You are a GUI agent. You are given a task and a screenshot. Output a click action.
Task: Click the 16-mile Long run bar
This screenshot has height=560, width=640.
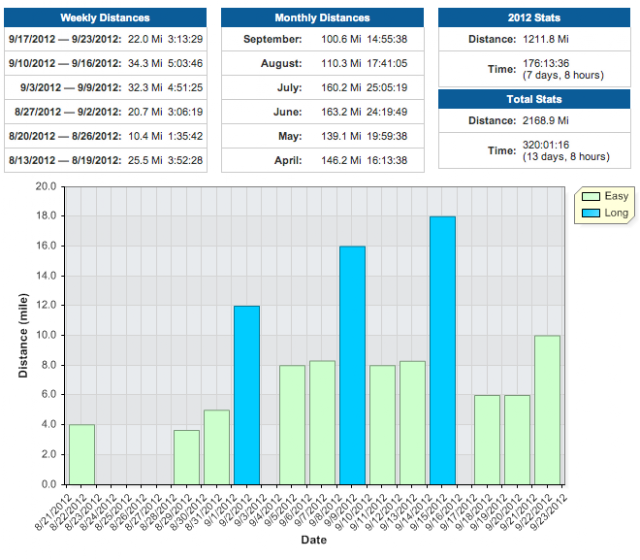352,365
